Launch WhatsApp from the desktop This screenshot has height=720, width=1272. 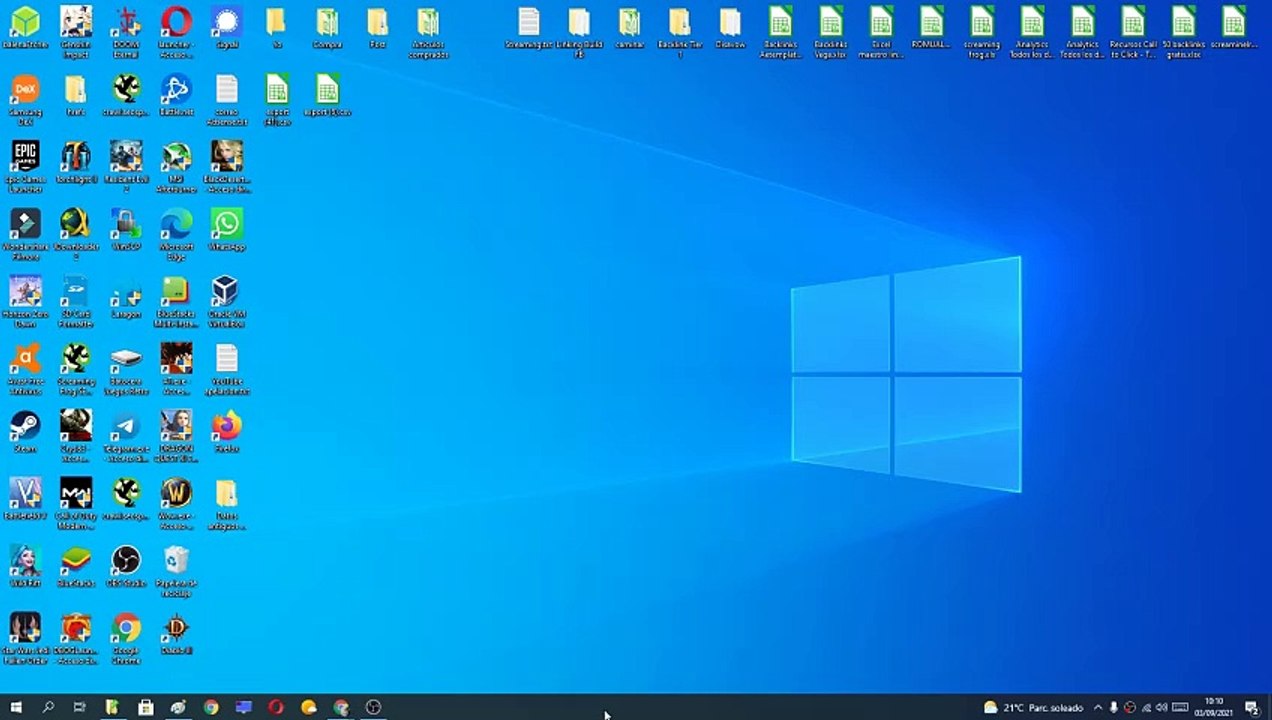click(x=227, y=230)
